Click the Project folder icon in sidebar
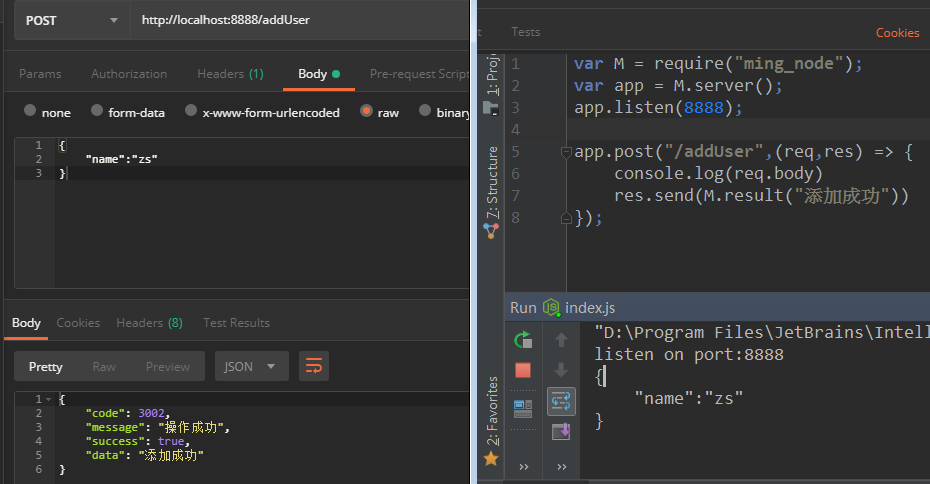This screenshot has width=930, height=484. point(491,108)
